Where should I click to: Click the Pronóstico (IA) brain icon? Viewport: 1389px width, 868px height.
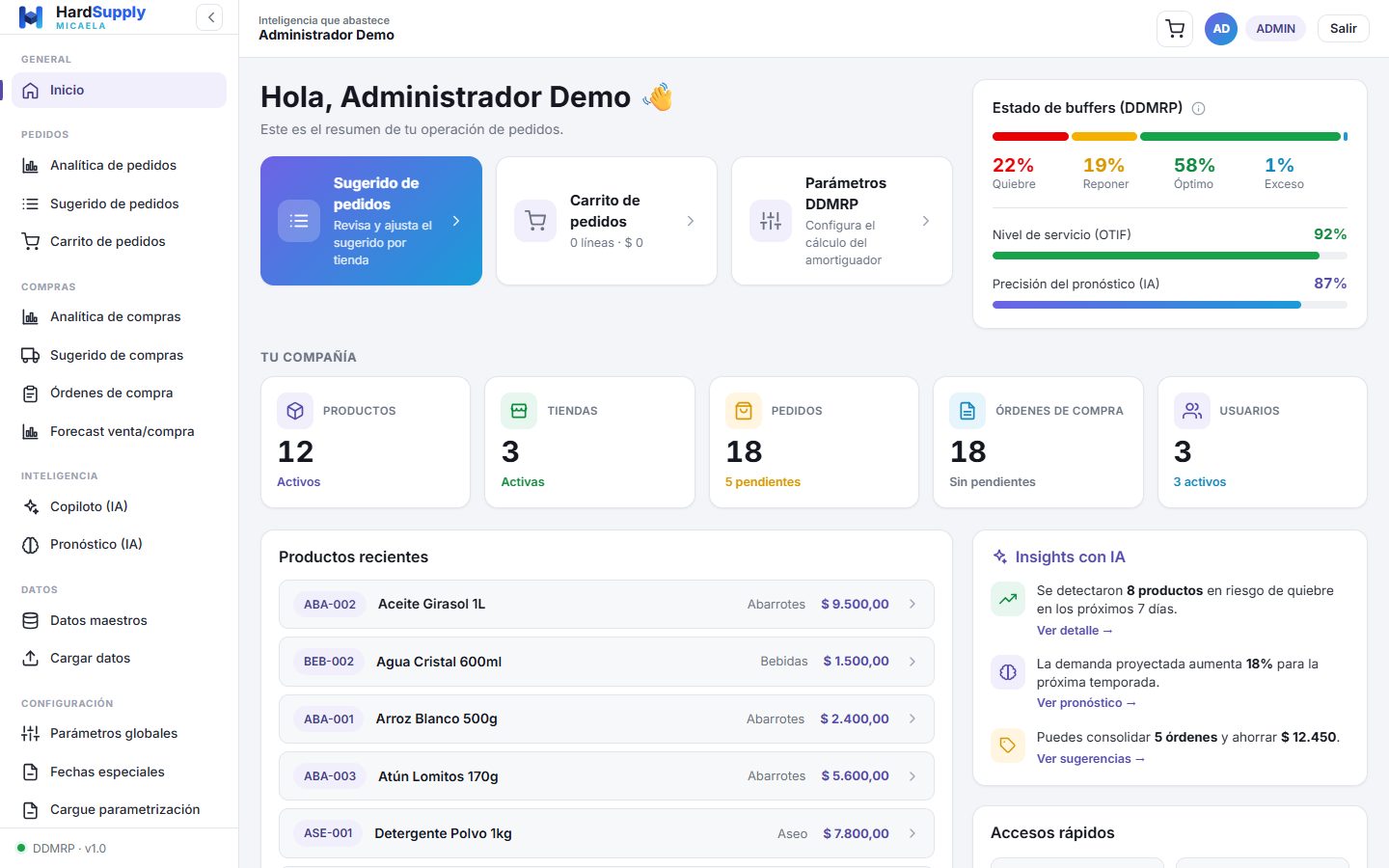(x=31, y=544)
